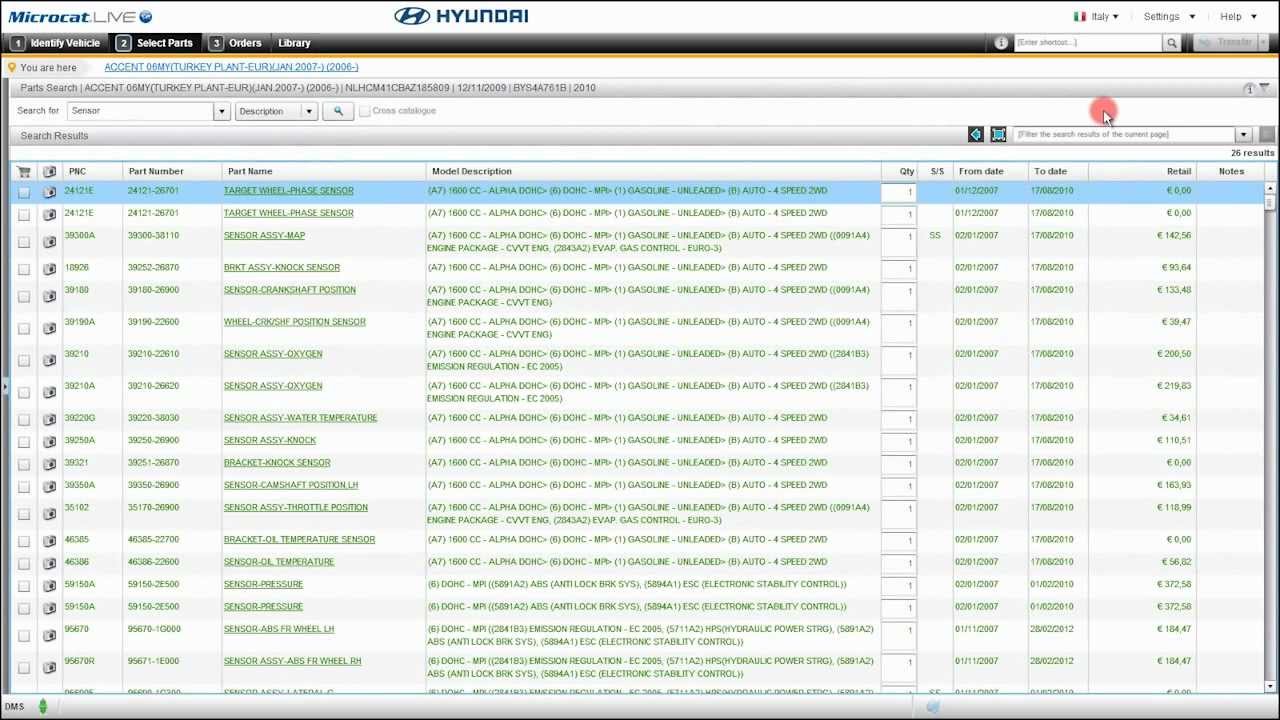Tick the checkbox for SENSOR-OIL TEMPERATURE row
The height and width of the screenshot is (720, 1280).
pyautogui.click(x=24, y=563)
